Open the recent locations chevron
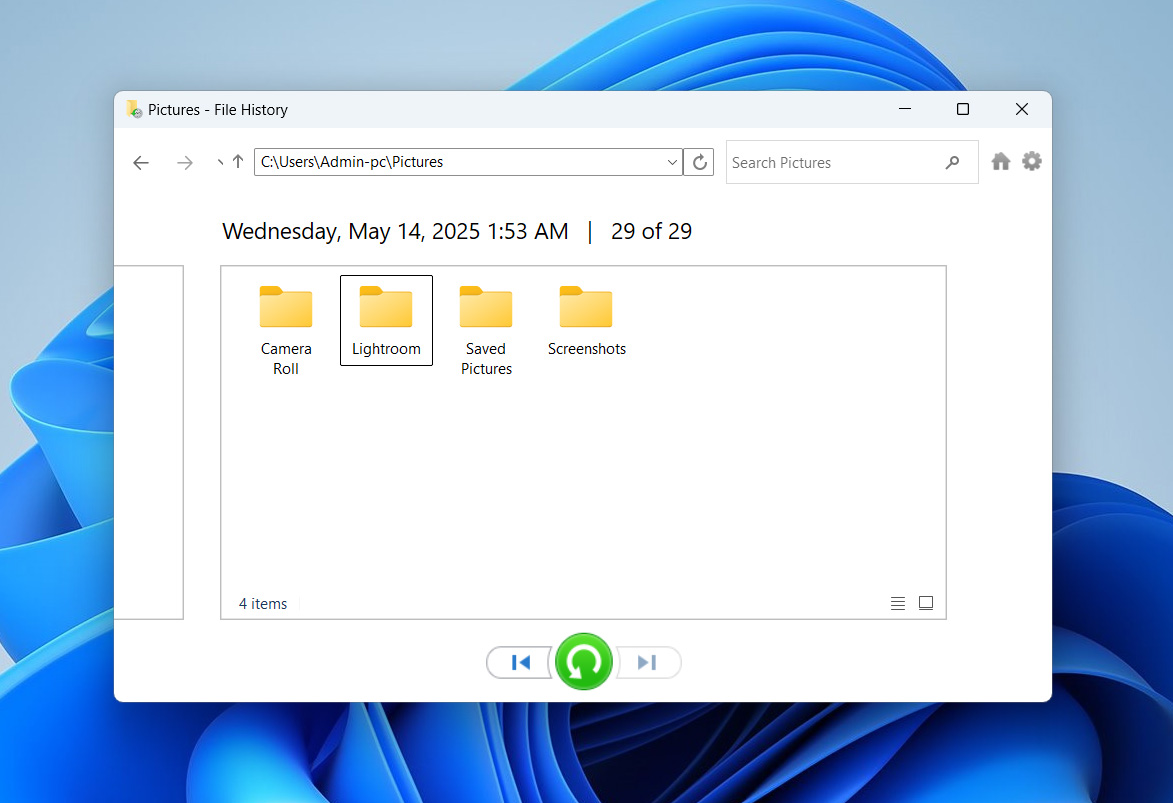The height and width of the screenshot is (803, 1173). (220, 162)
